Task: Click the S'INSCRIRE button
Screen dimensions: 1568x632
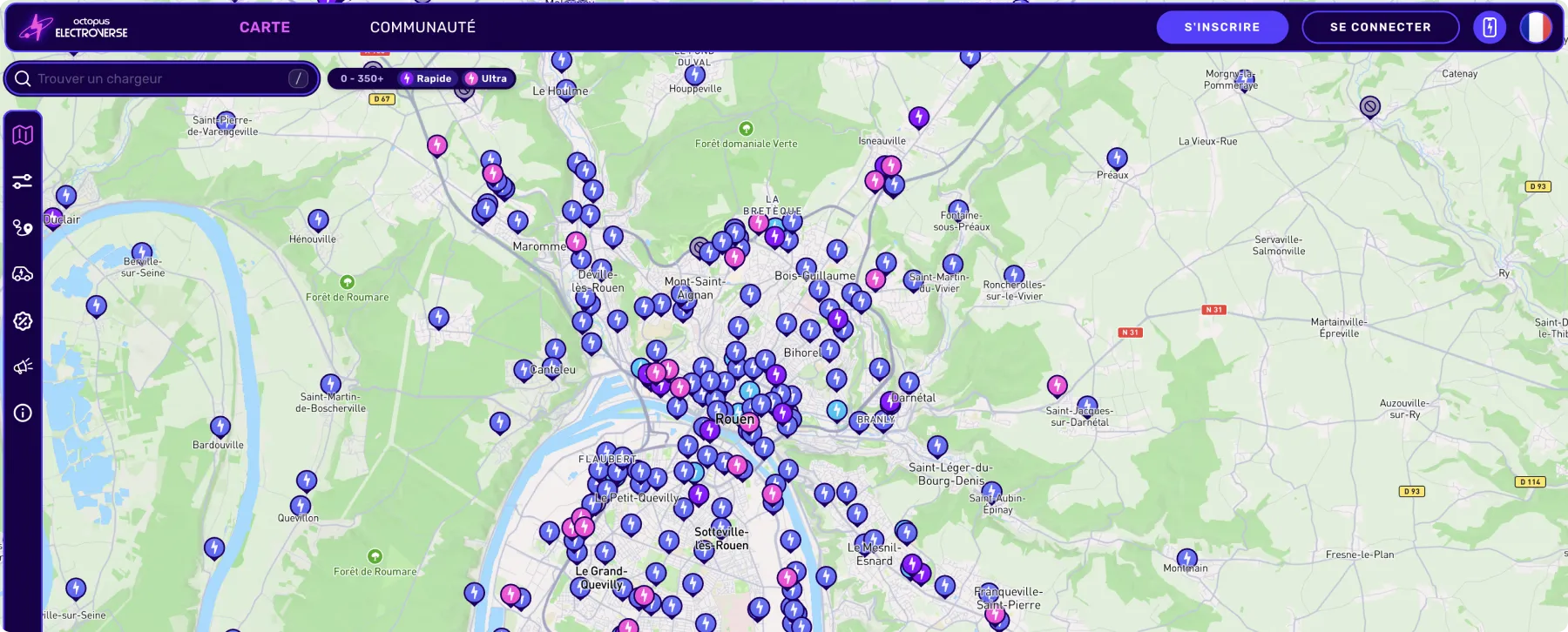Action: point(1222,27)
